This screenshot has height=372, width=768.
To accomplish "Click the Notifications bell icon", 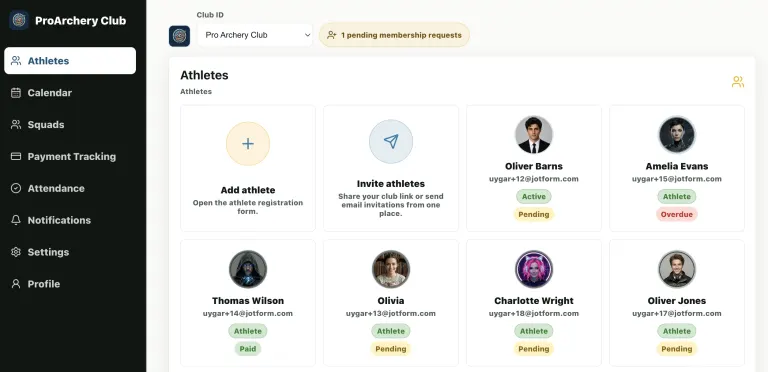I will click(x=16, y=220).
